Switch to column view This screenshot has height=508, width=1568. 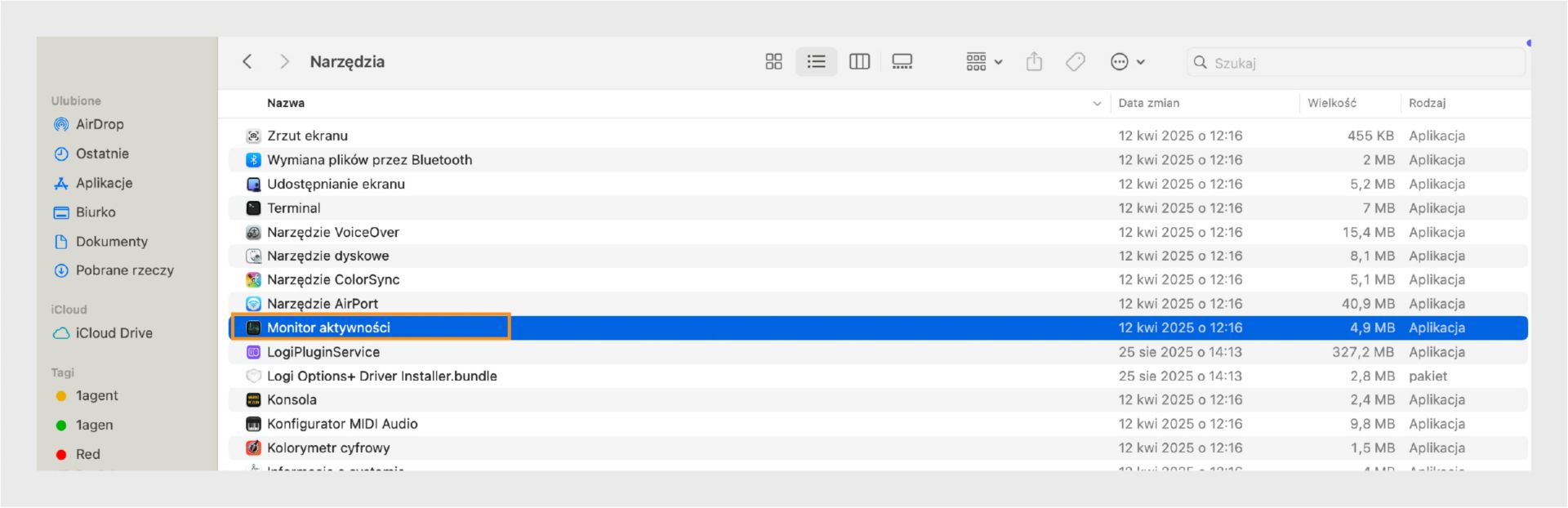coord(859,62)
